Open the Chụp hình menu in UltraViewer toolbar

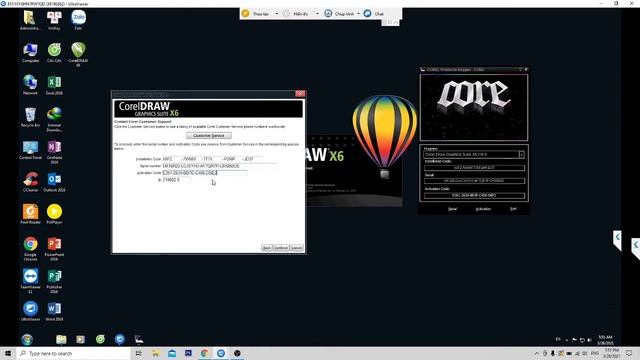tap(340, 13)
